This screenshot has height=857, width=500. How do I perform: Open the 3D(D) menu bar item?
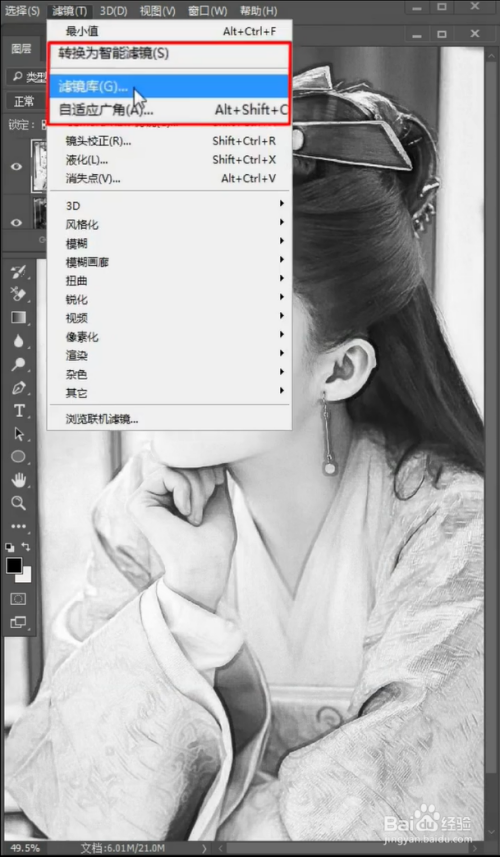[114, 10]
